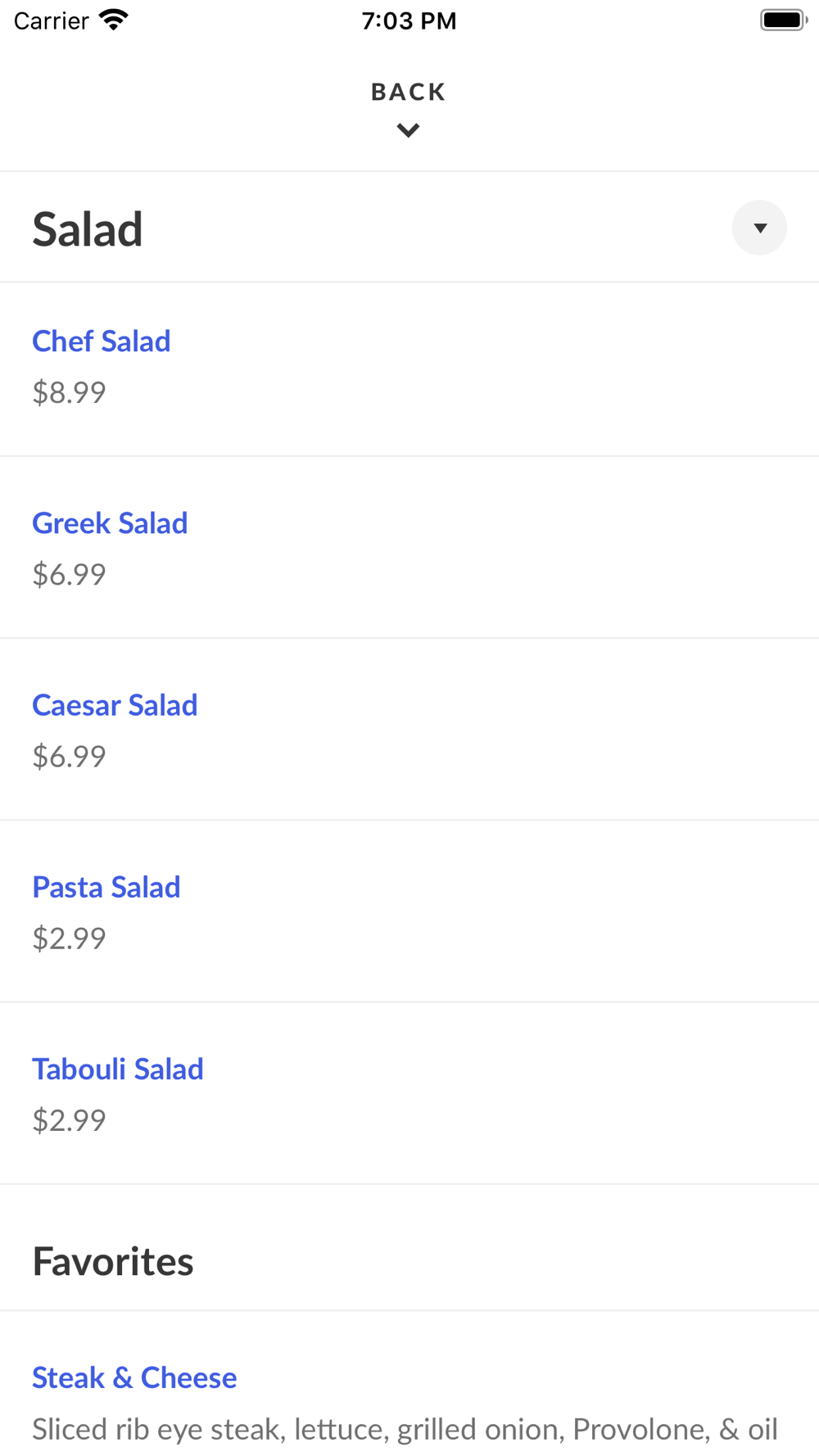Tap the down chevron under BACK
This screenshot has height=1456, width=819.
click(x=408, y=130)
